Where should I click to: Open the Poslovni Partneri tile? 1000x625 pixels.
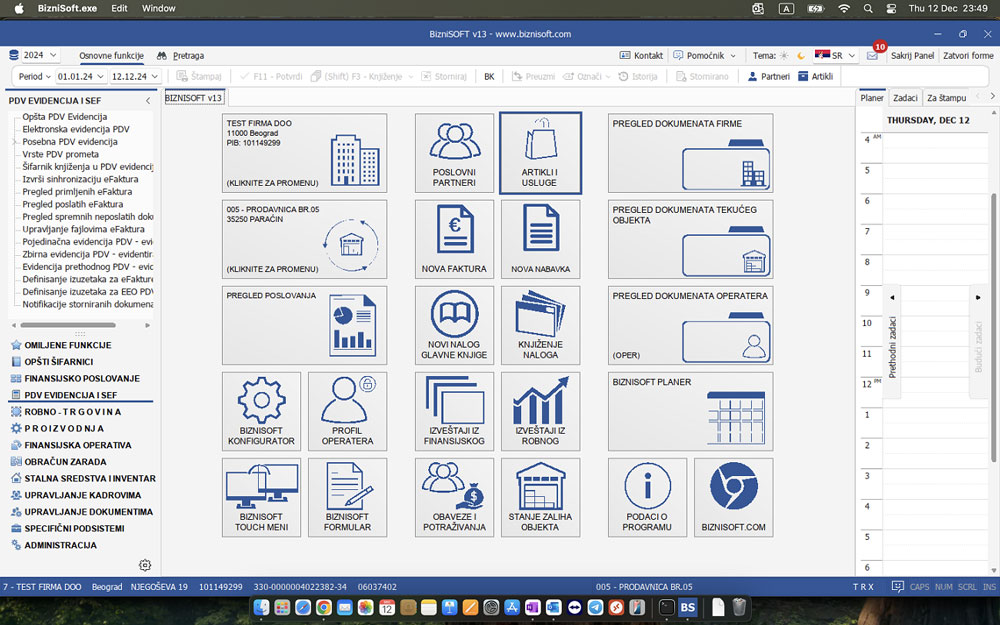(454, 153)
